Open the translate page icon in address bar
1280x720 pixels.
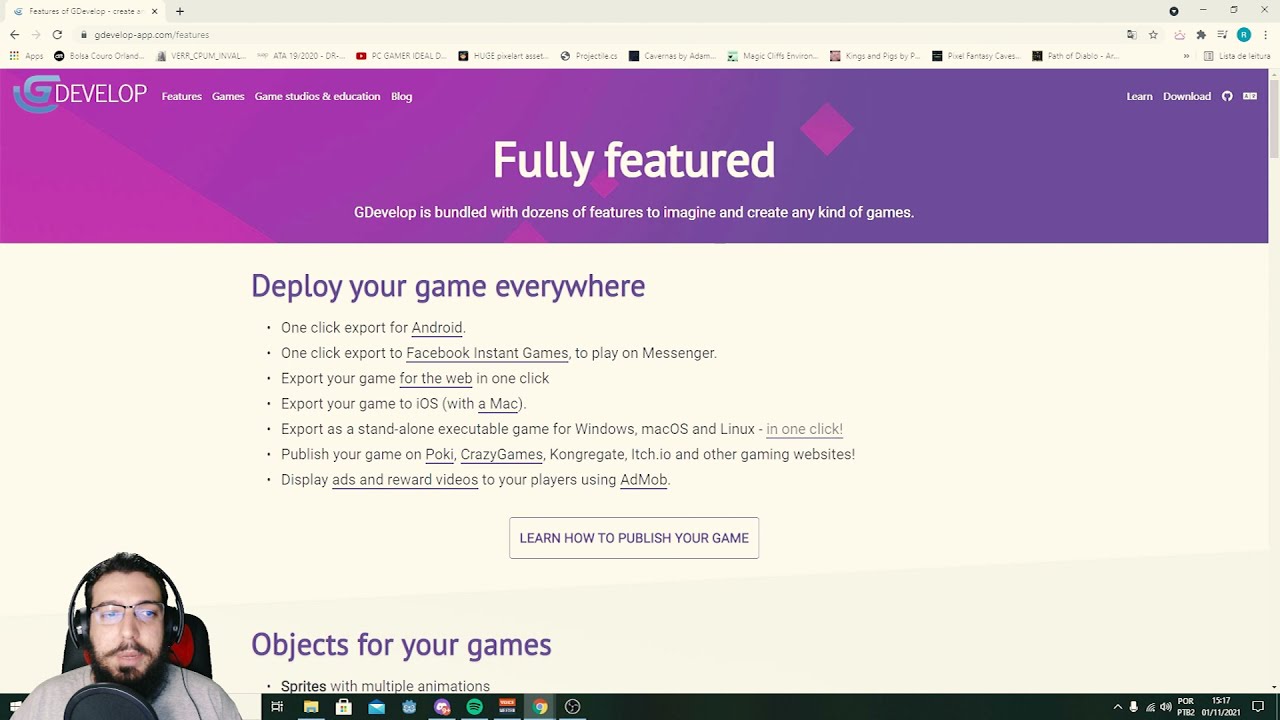1131,34
